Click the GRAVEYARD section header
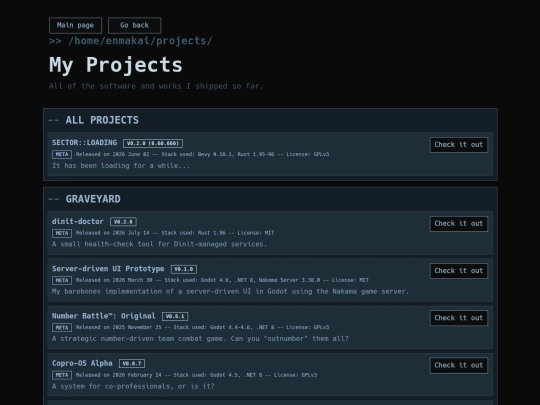Image resolution: width=540 pixels, height=405 pixels. [x=93, y=199]
